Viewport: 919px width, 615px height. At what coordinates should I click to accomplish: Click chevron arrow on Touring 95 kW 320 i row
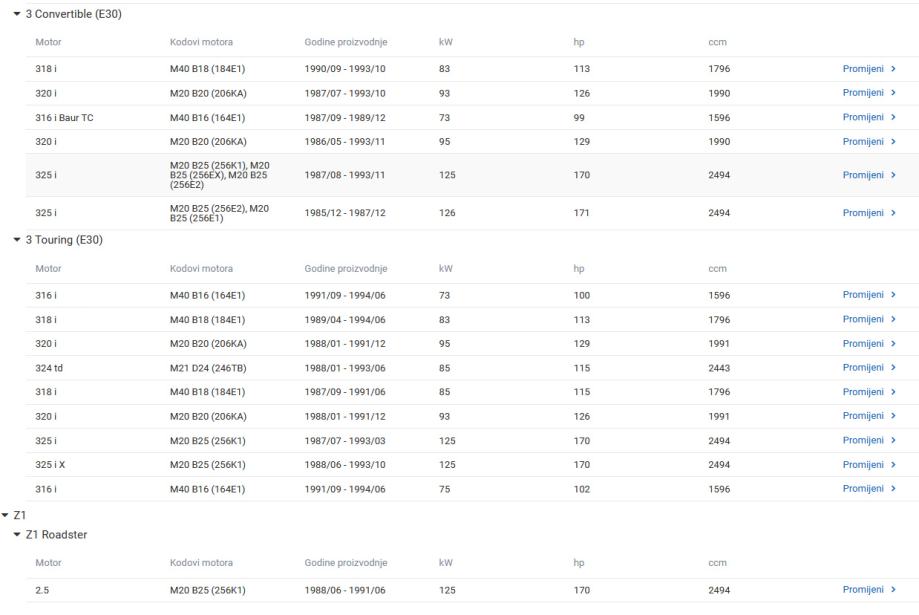892,343
